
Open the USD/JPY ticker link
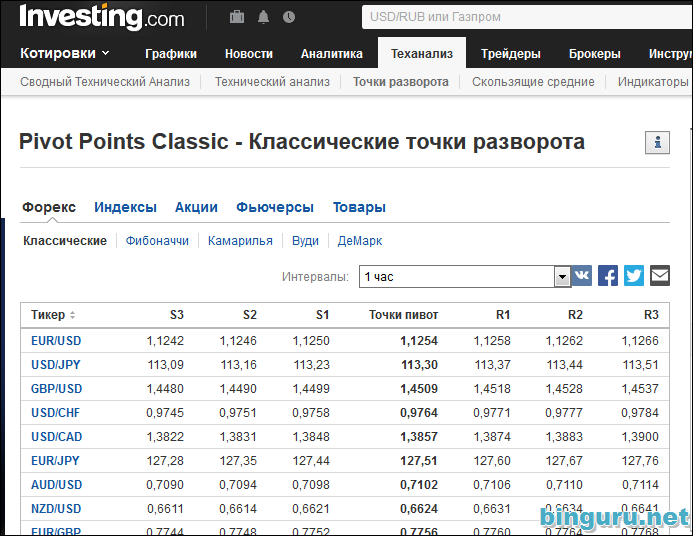56,365
